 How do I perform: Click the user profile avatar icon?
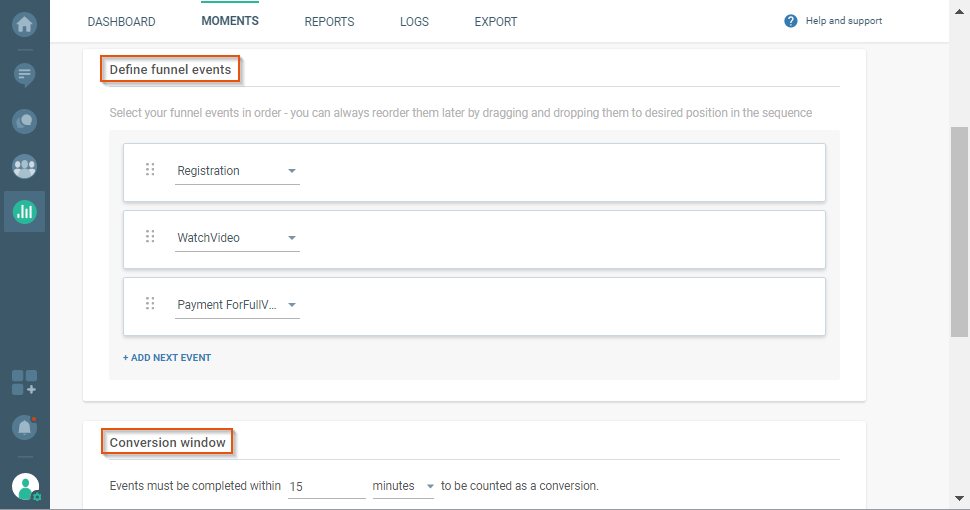point(25,487)
